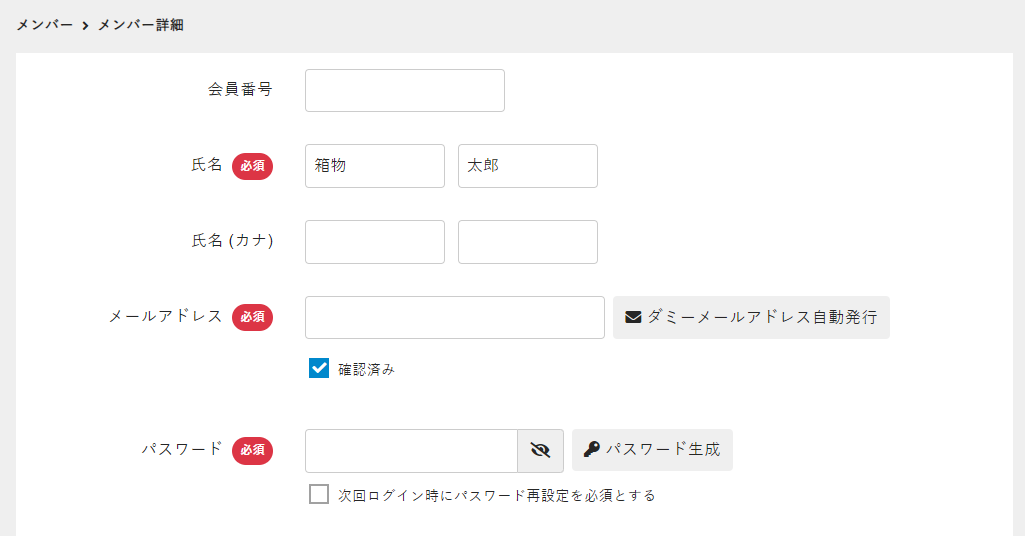This screenshot has height=536, width=1025.
Task: Click the key icon for password generation
Action: pyautogui.click(x=592, y=450)
